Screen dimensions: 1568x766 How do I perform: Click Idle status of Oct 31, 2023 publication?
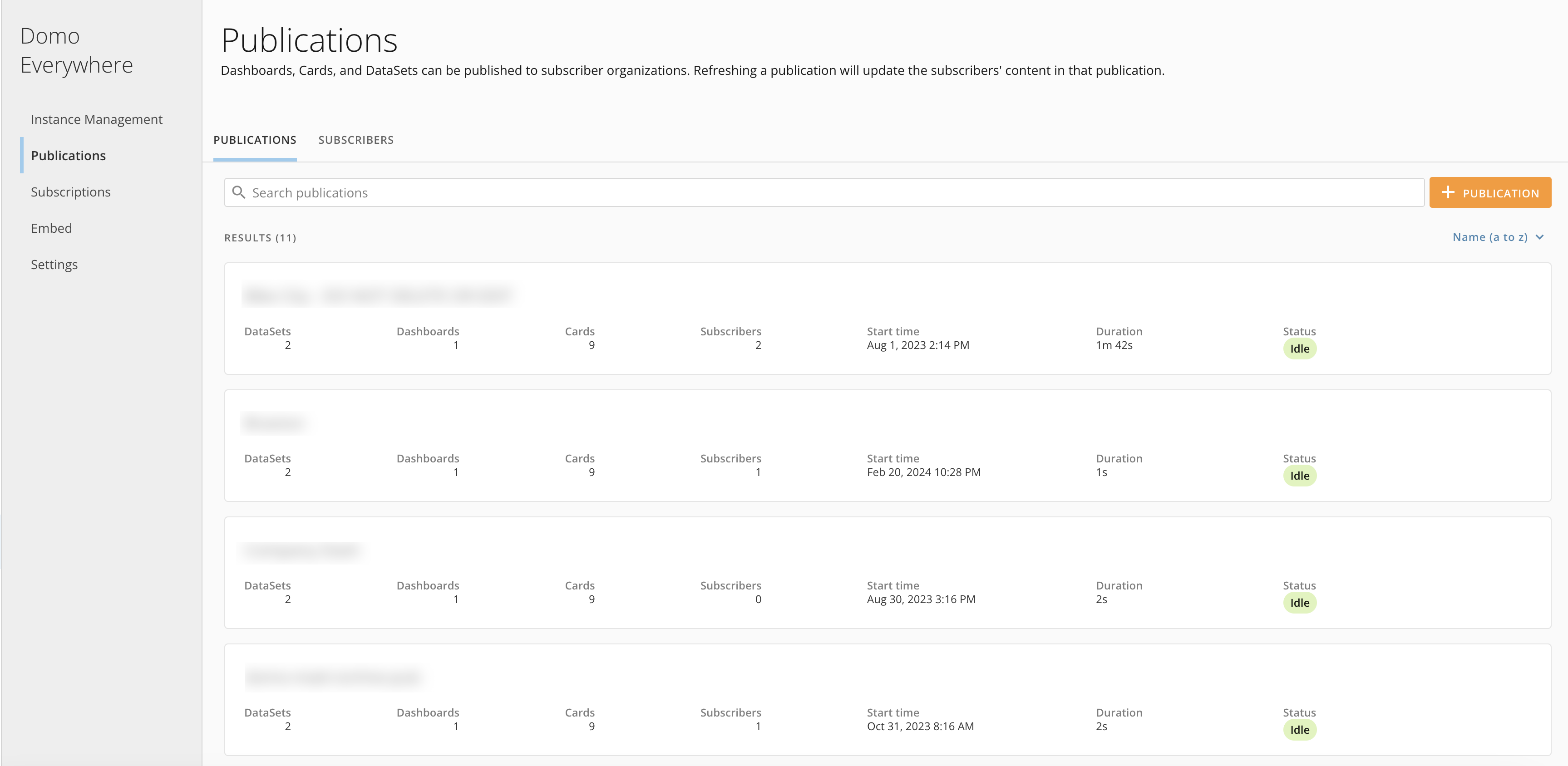click(x=1300, y=730)
